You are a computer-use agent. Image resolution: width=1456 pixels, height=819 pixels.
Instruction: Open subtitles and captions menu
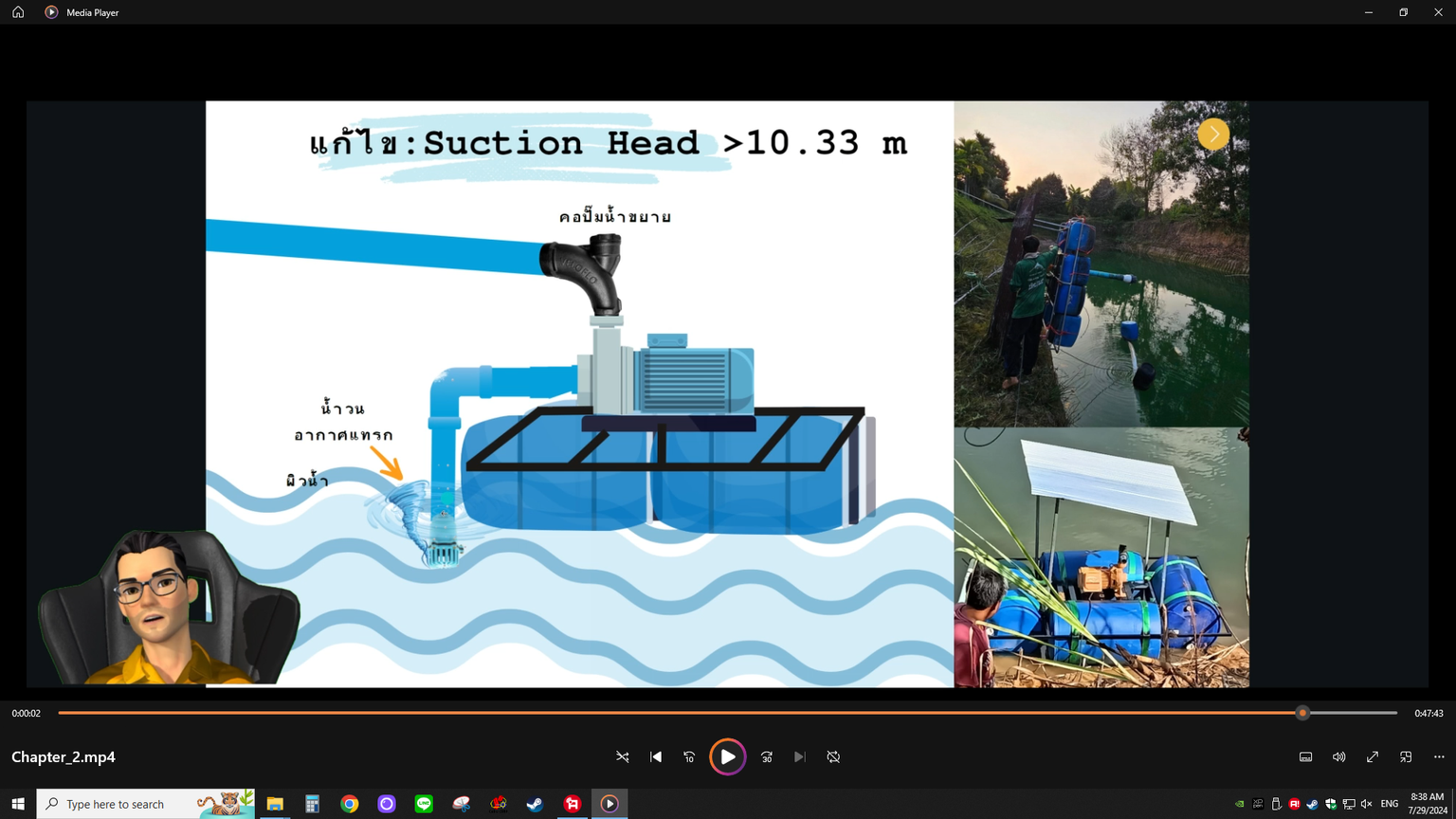tap(1305, 757)
